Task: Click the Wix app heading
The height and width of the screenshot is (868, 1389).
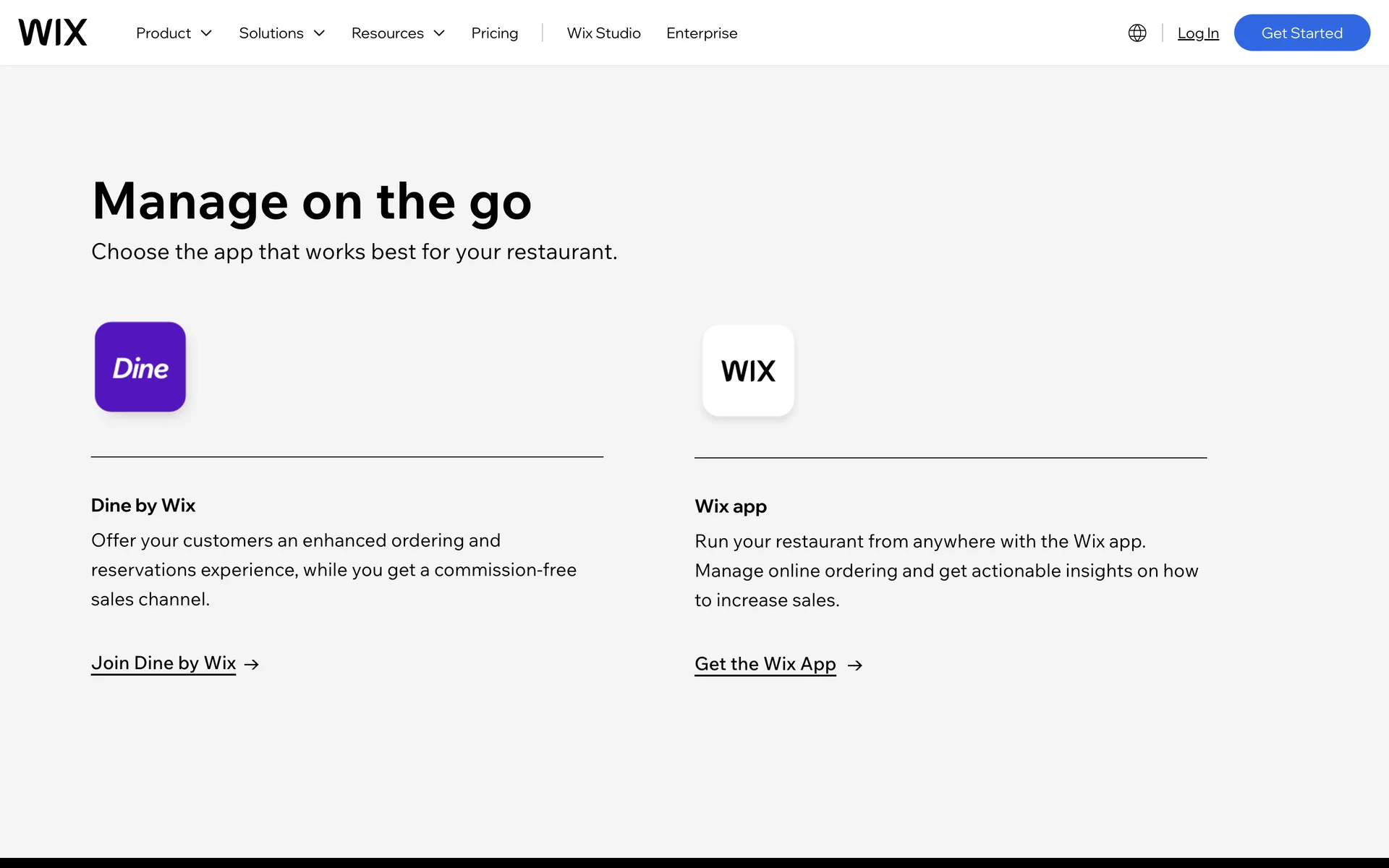Action: click(731, 506)
